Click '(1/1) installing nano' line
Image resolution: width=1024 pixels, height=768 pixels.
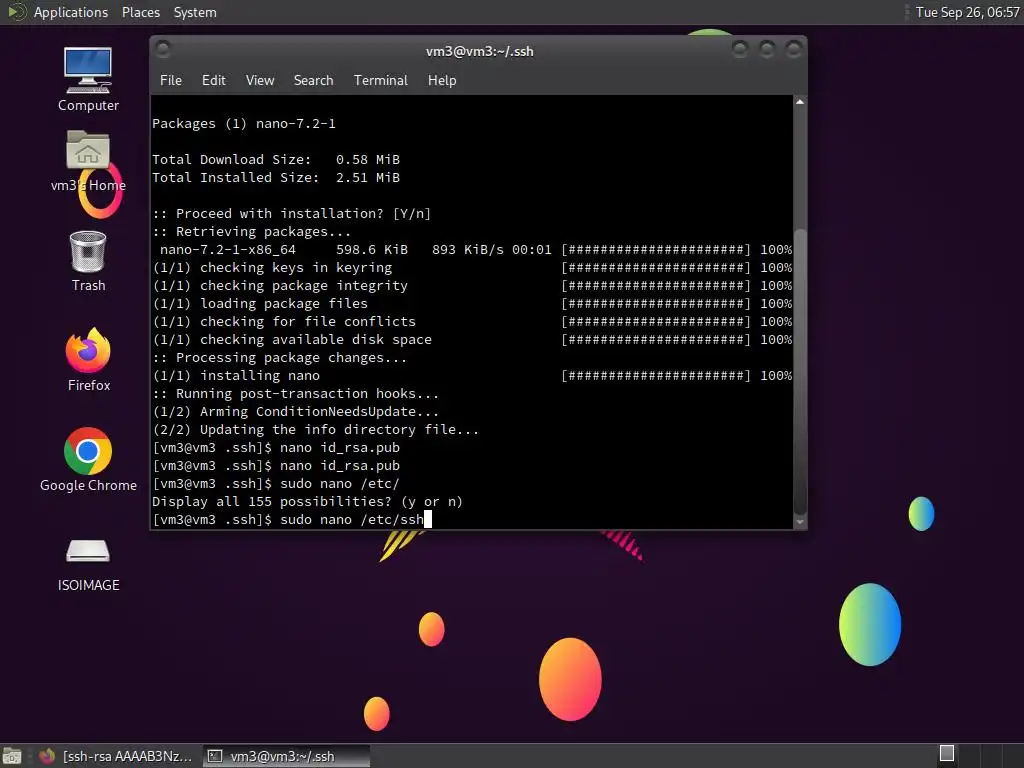[x=472, y=376]
